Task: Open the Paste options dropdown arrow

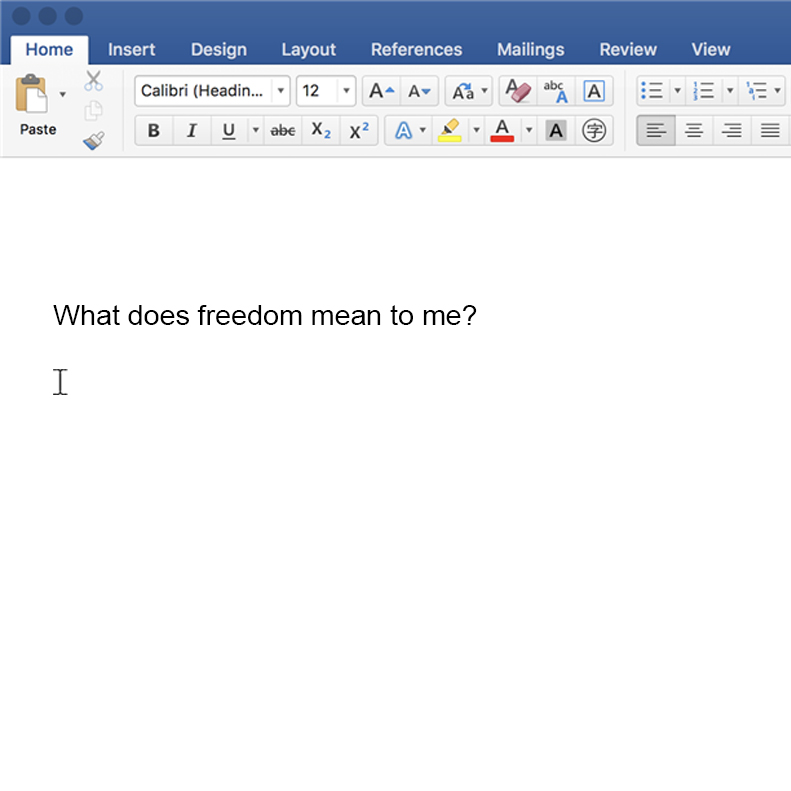Action: click(63, 94)
